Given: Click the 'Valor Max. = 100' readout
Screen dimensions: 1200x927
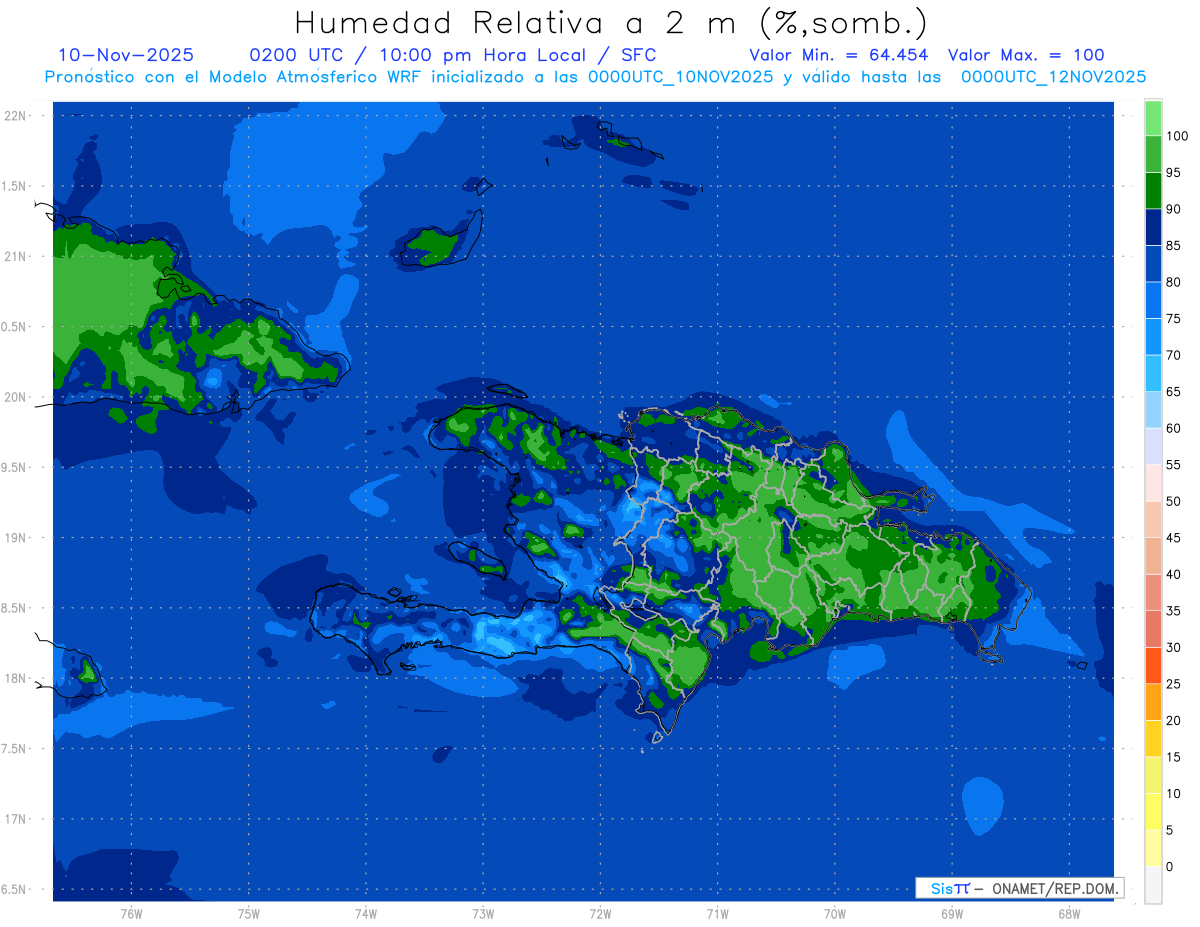Looking at the screenshot, I should 1026,55.
